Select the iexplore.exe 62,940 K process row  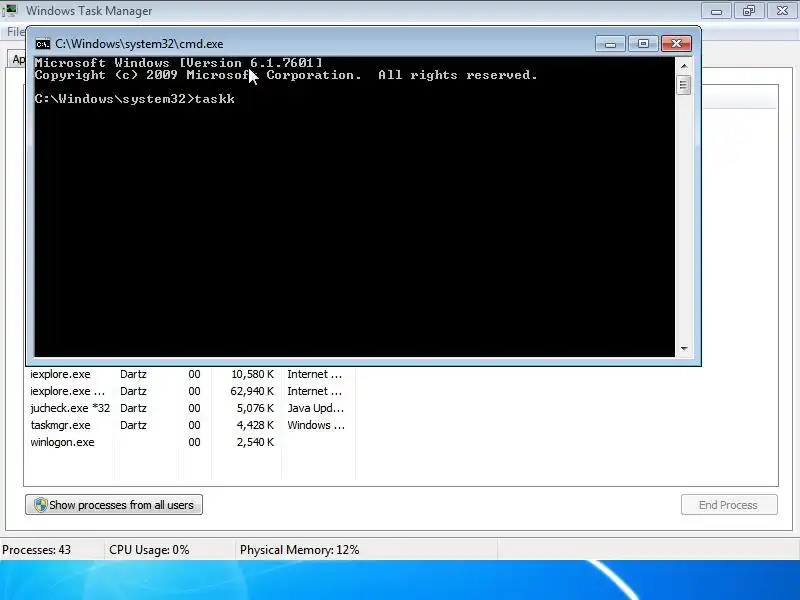(189, 391)
